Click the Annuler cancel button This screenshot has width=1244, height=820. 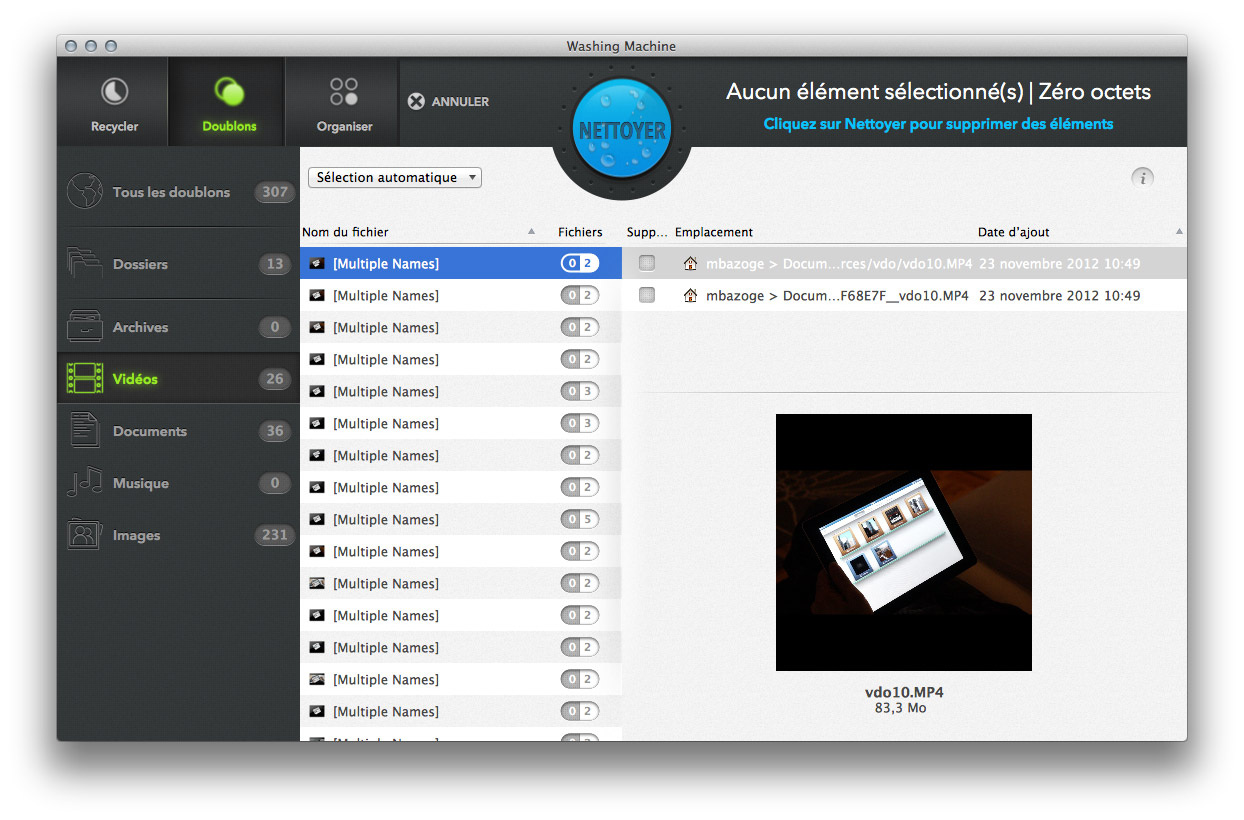tap(448, 101)
